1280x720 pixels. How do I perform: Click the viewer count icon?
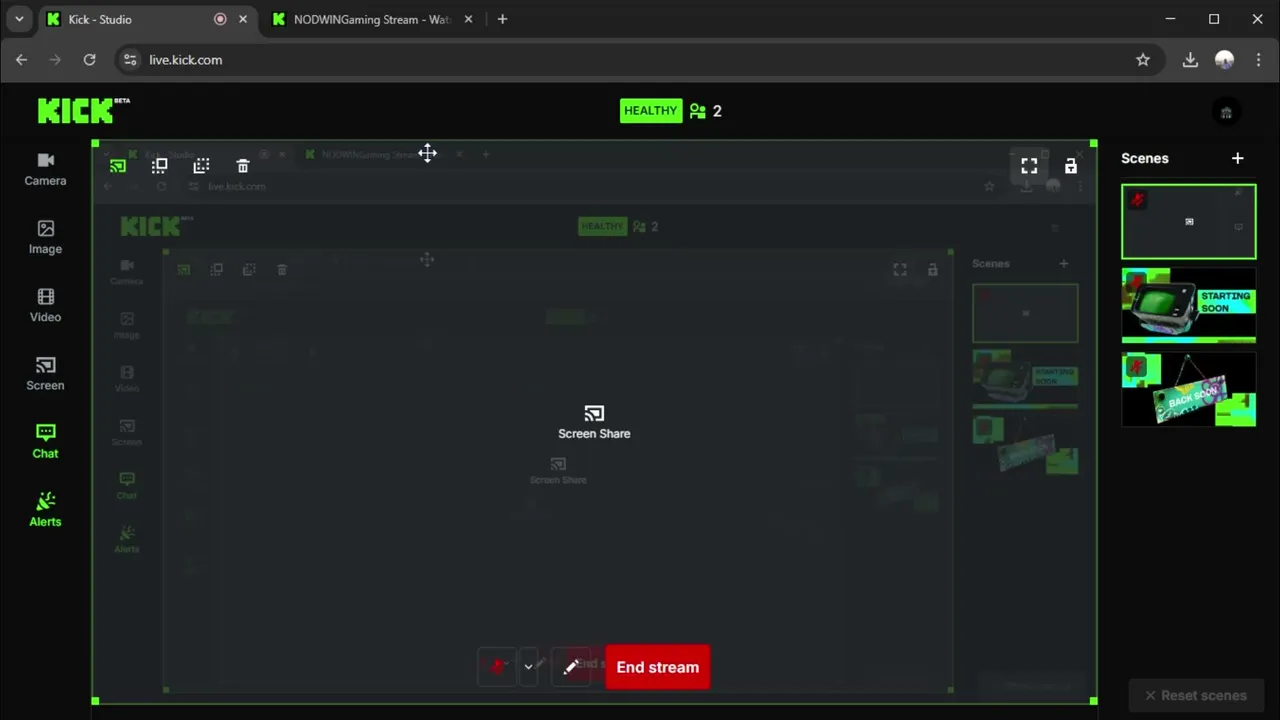tap(698, 111)
